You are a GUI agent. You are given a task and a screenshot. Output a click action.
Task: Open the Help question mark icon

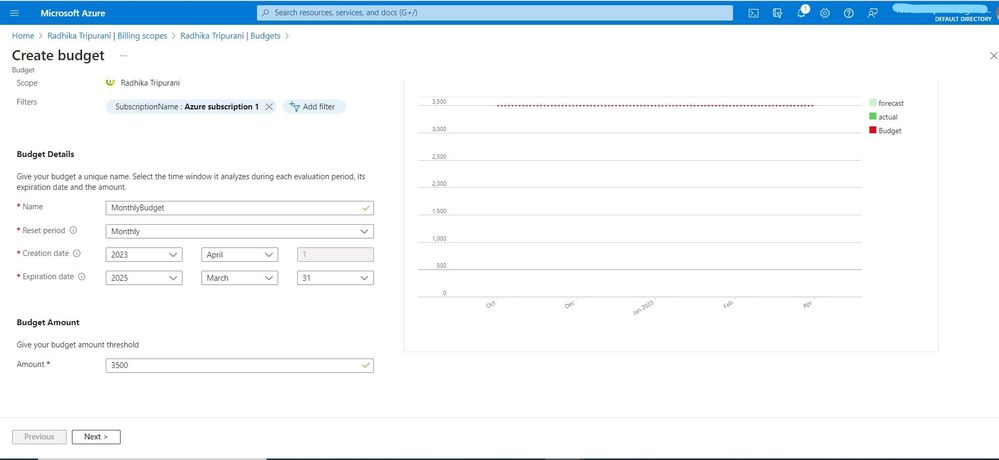pyautogui.click(x=848, y=13)
